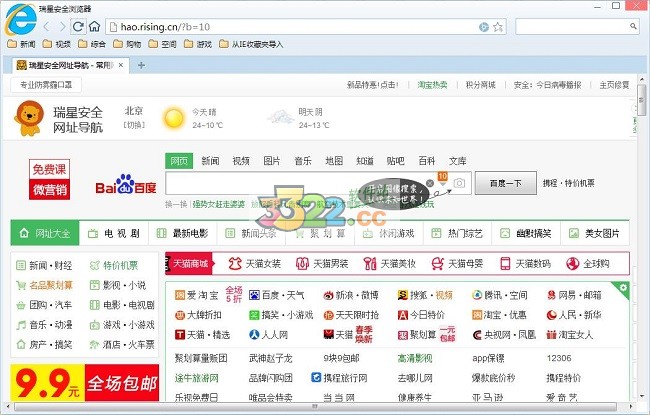Screen dimensions: 650x415
Task: Click the search magnifier in the top-right box
Action: [633, 27]
